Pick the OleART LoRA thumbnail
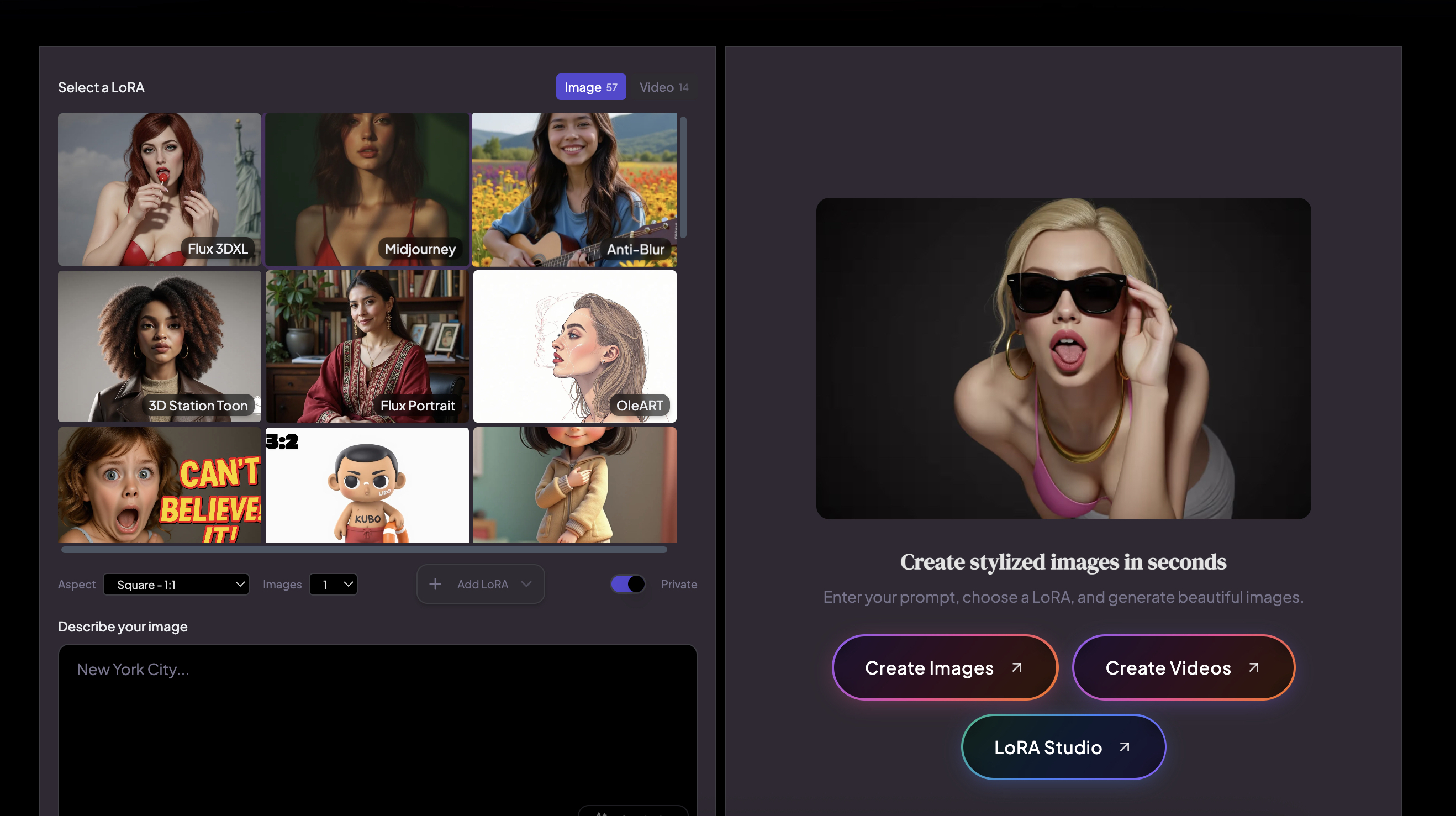The height and width of the screenshot is (816, 1456). pos(574,346)
